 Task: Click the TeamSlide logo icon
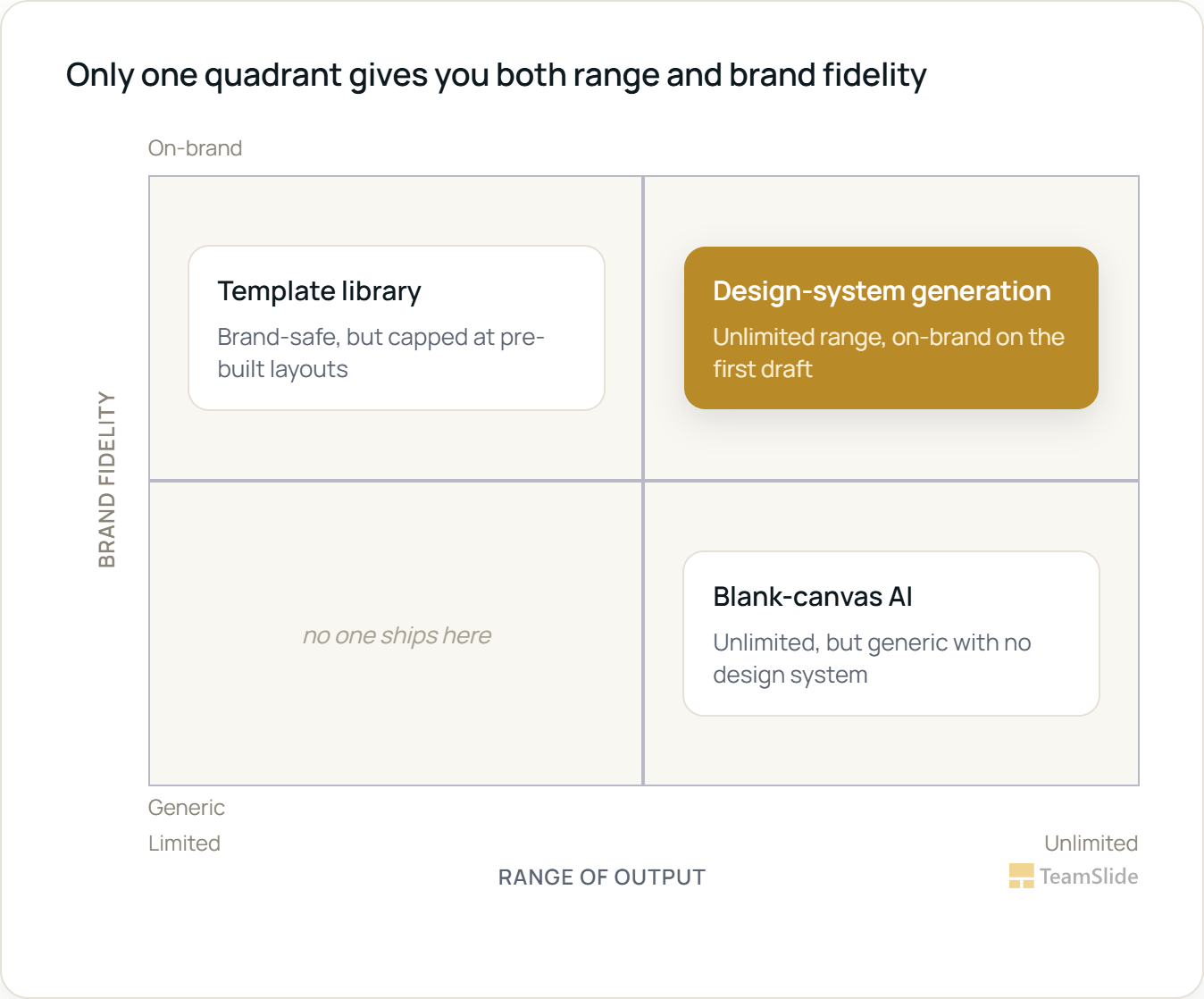[1021, 876]
